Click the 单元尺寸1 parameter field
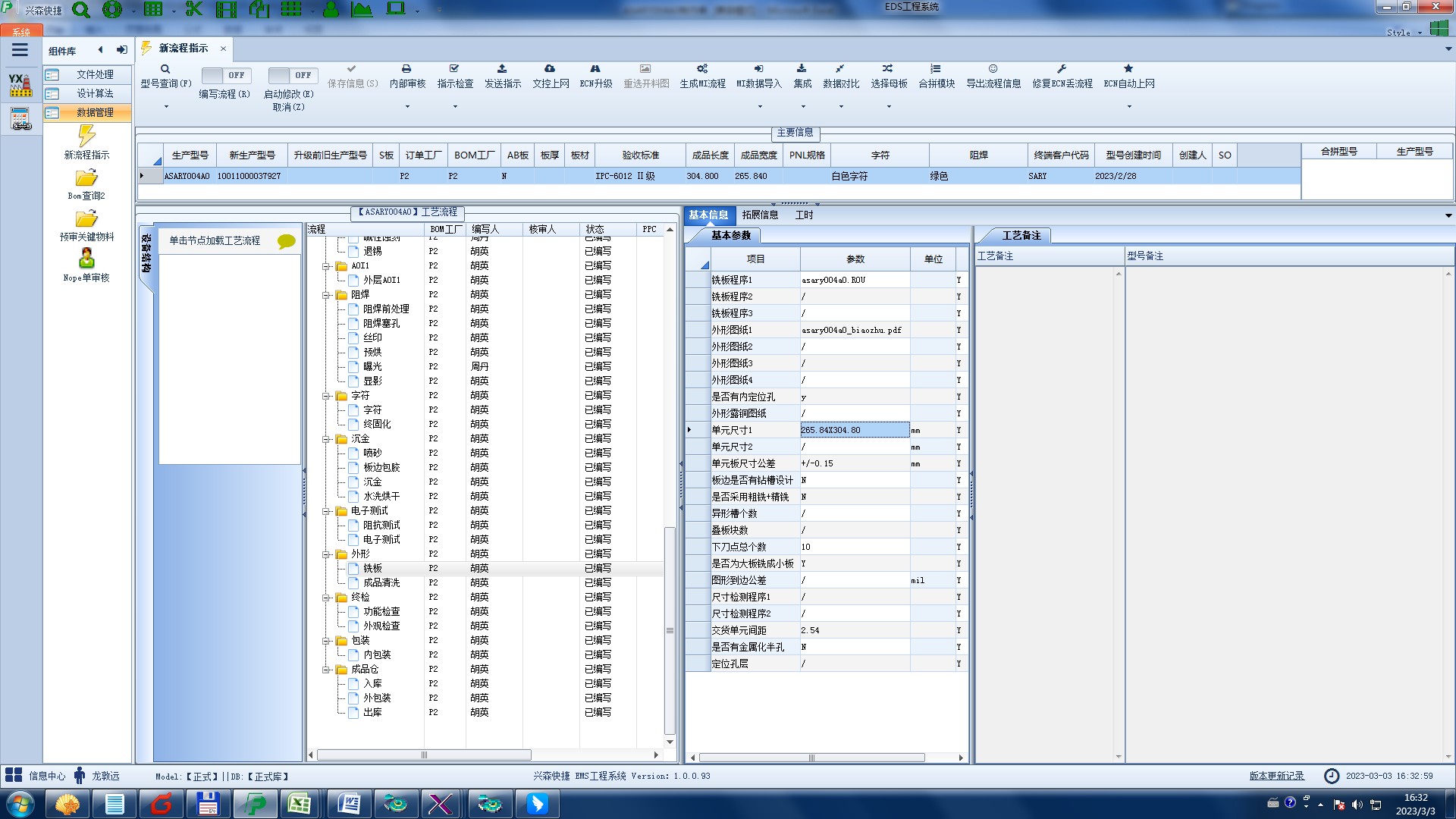 click(855, 430)
